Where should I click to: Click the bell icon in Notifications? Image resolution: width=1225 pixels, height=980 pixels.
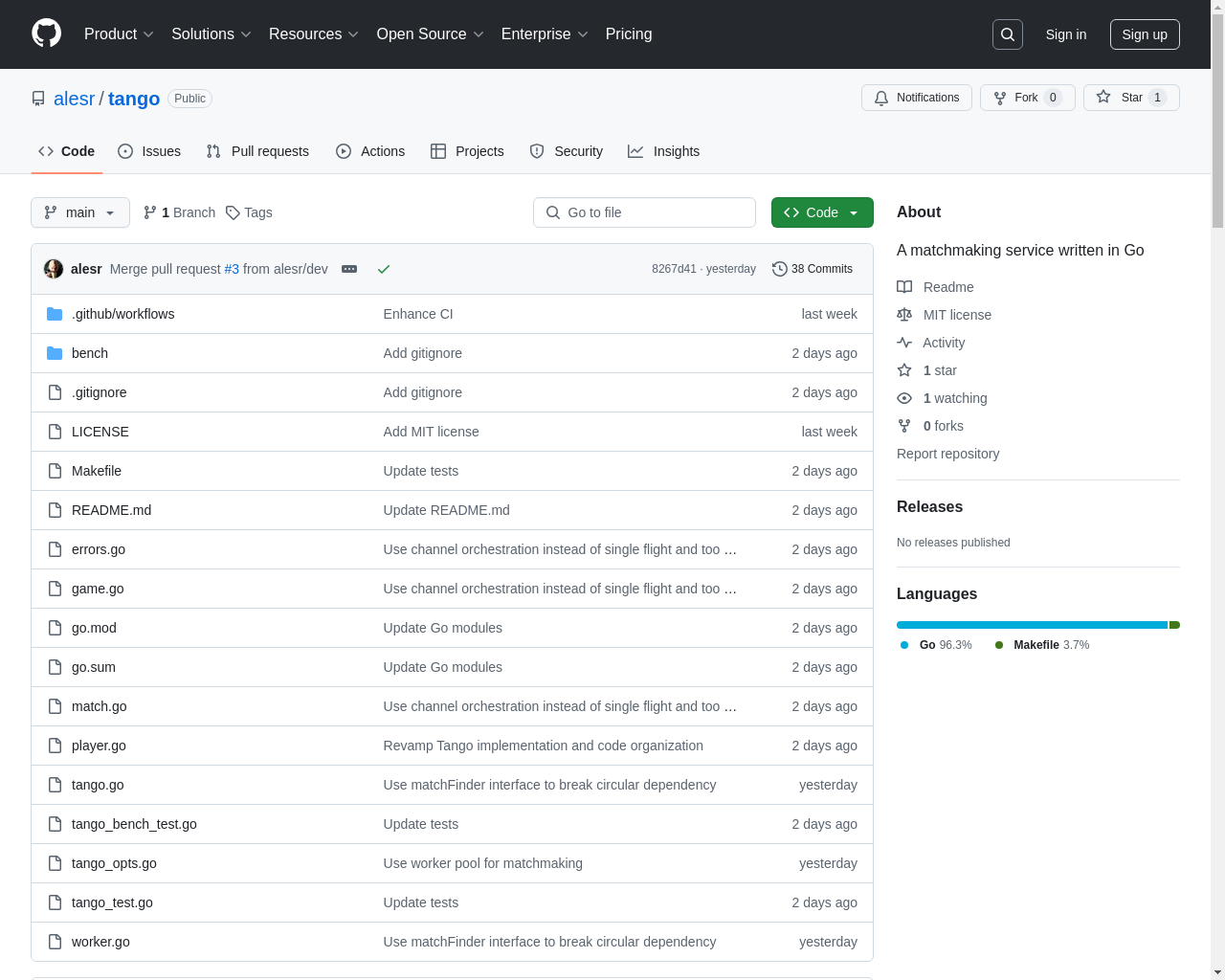(x=881, y=98)
